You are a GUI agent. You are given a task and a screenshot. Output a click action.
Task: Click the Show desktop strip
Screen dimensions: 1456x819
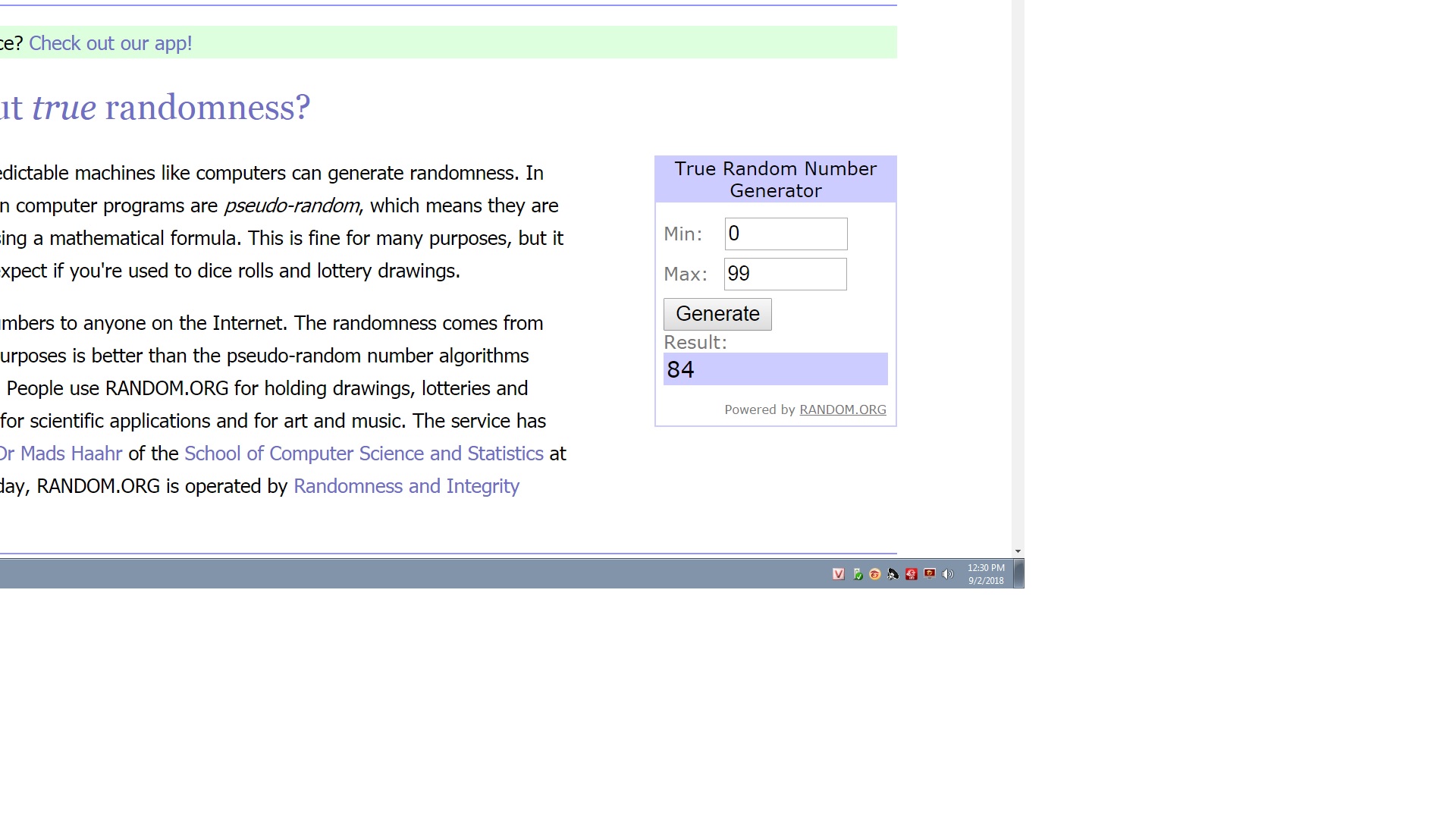tap(1018, 573)
